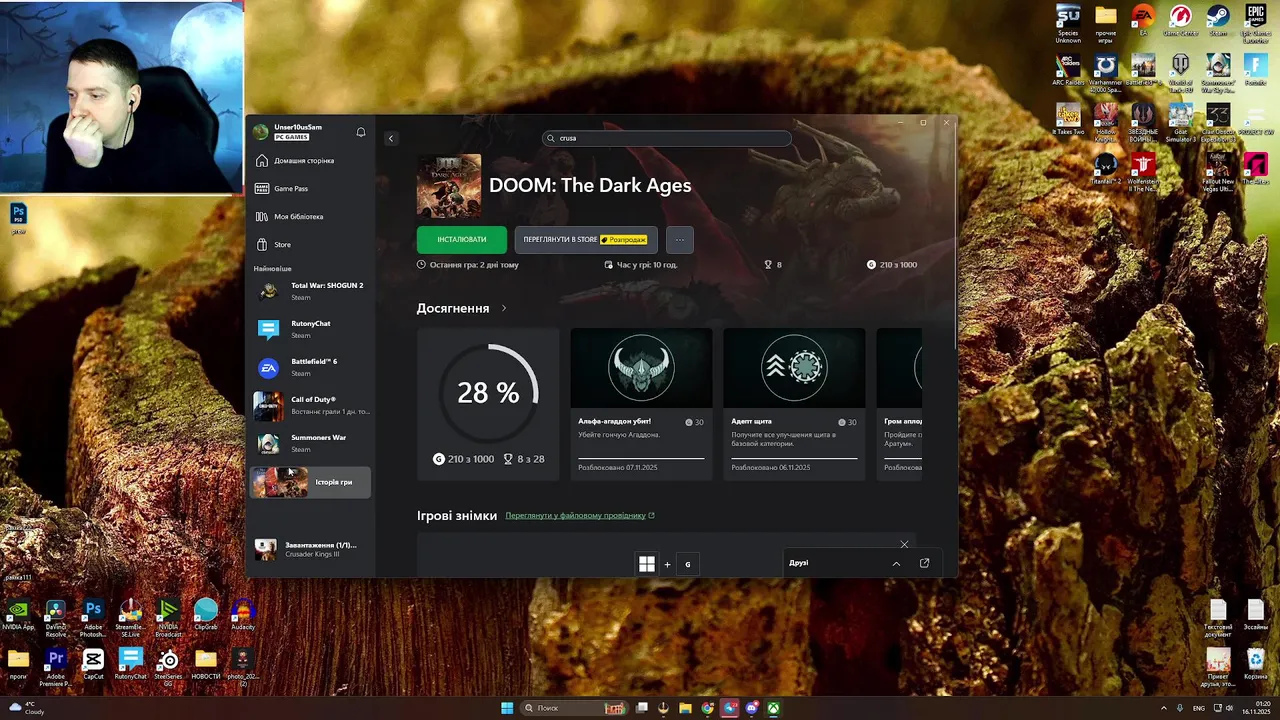Open Google Chrome from the taskbar
This screenshot has height=720, width=1280.
(708, 708)
